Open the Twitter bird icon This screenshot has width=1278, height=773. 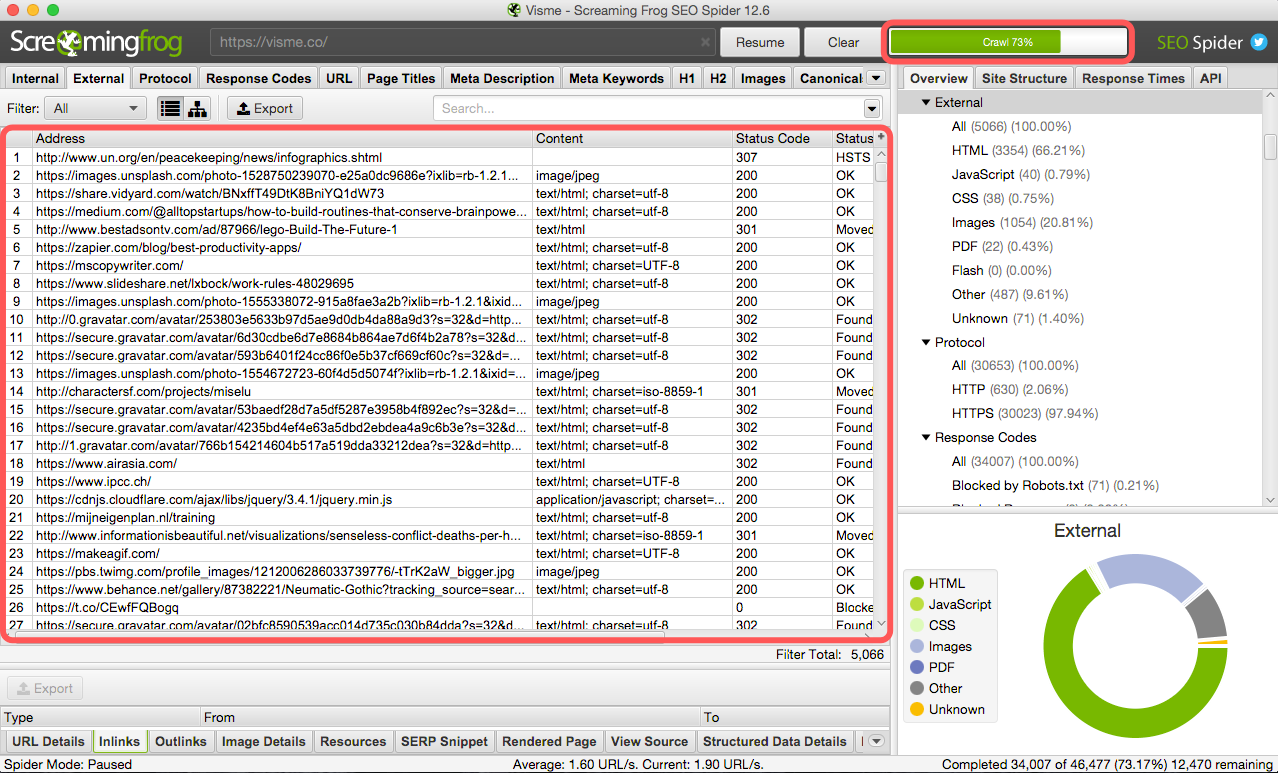(x=1259, y=42)
